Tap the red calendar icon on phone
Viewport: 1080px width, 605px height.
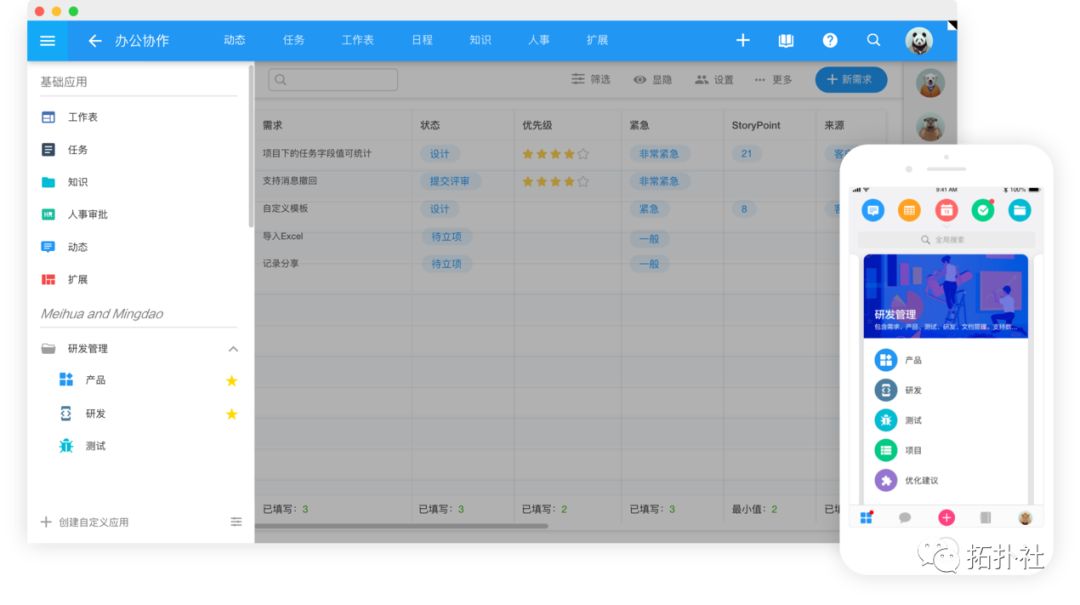coord(946,210)
